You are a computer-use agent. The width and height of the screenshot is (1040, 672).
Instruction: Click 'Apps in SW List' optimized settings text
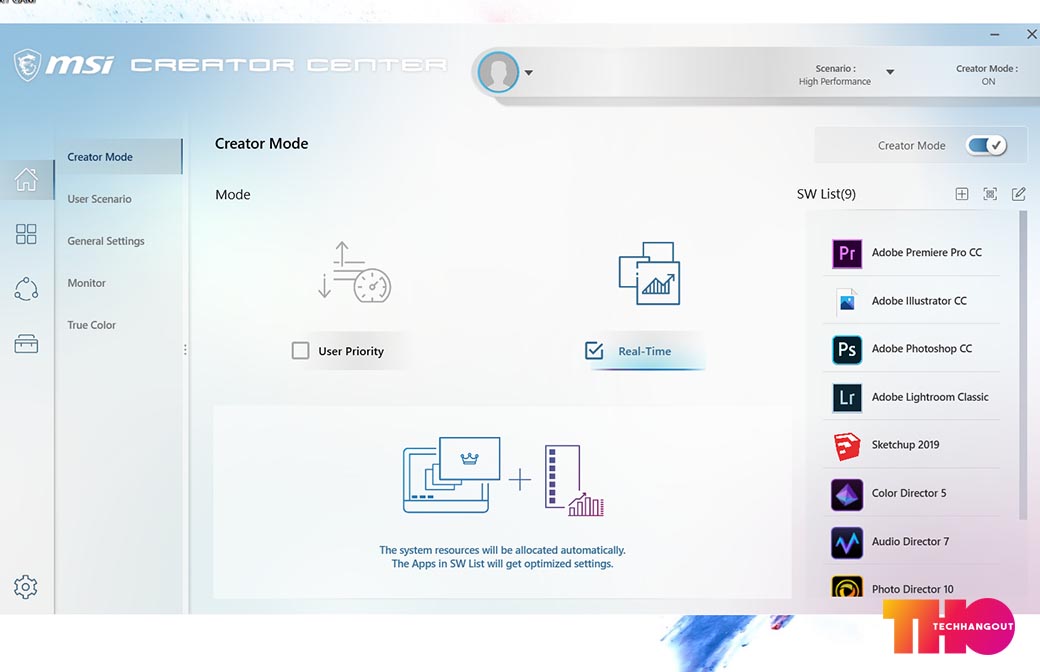pyautogui.click(x=502, y=563)
